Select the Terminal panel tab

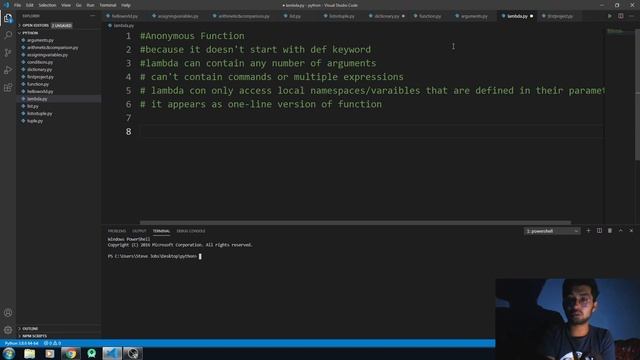[x=161, y=231]
